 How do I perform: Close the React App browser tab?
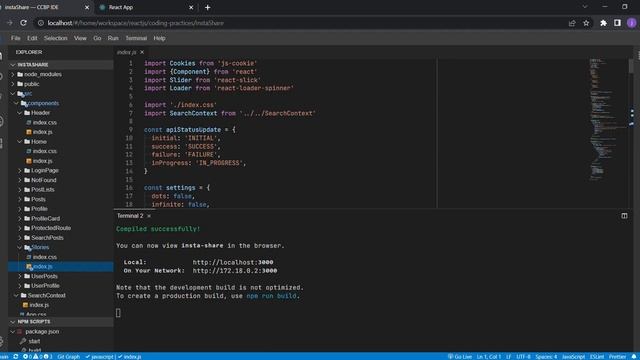click(x=191, y=7)
